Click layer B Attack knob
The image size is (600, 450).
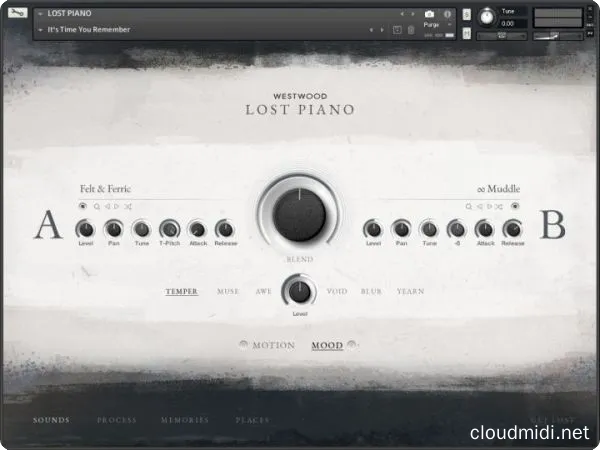pos(485,230)
